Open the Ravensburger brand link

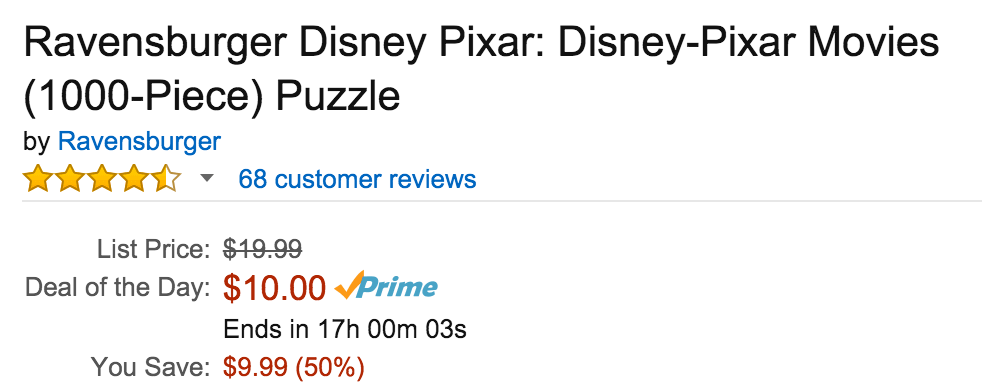(x=139, y=142)
